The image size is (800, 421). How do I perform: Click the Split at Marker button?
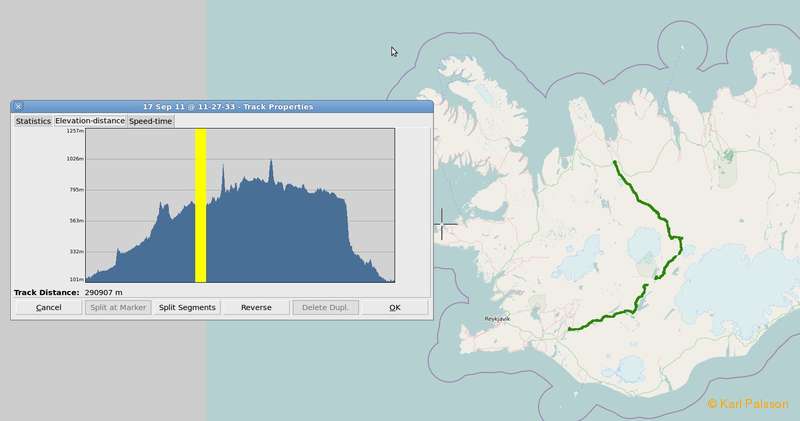pos(119,307)
